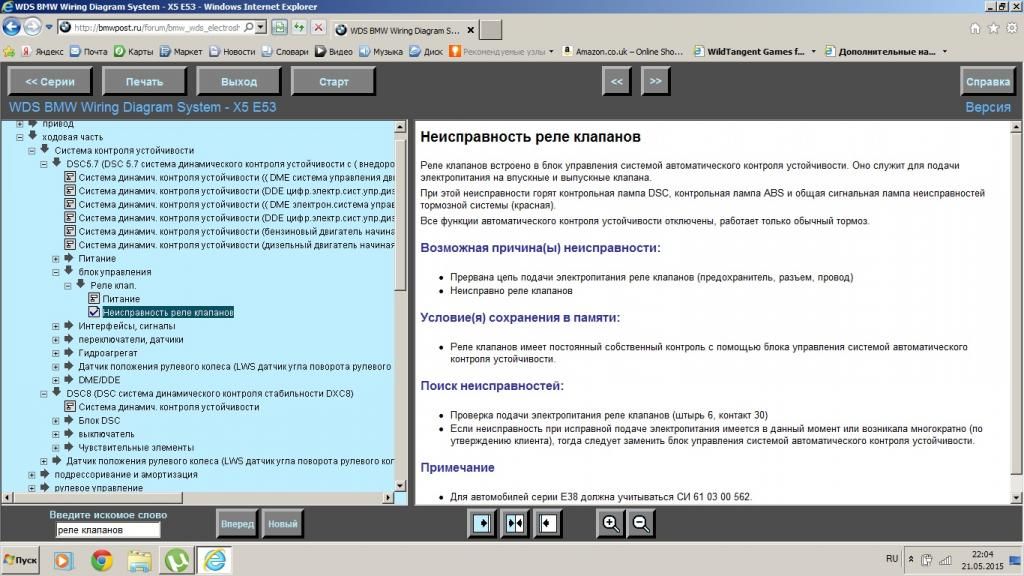Click content pane vertical scrollbar
This screenshot has height=576, width=1024.
(1016, 312)
